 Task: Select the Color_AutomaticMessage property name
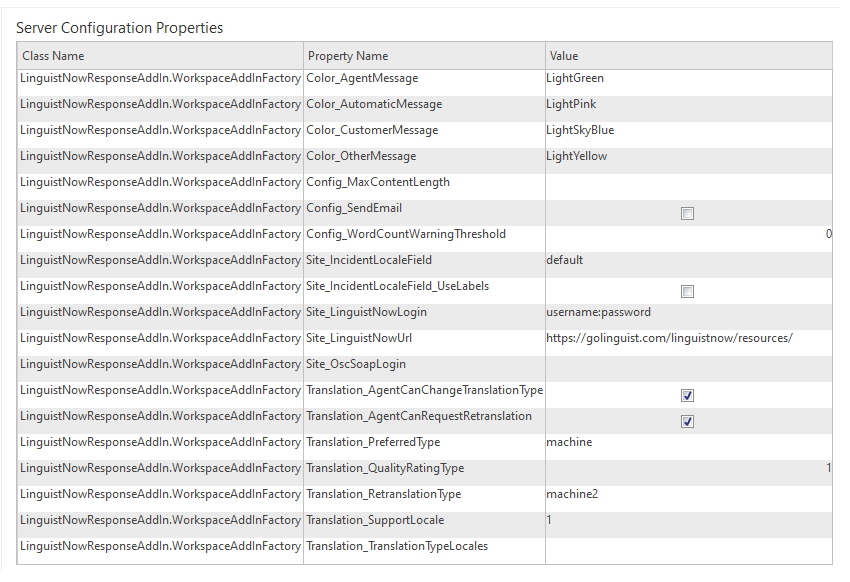pos(374,104)
